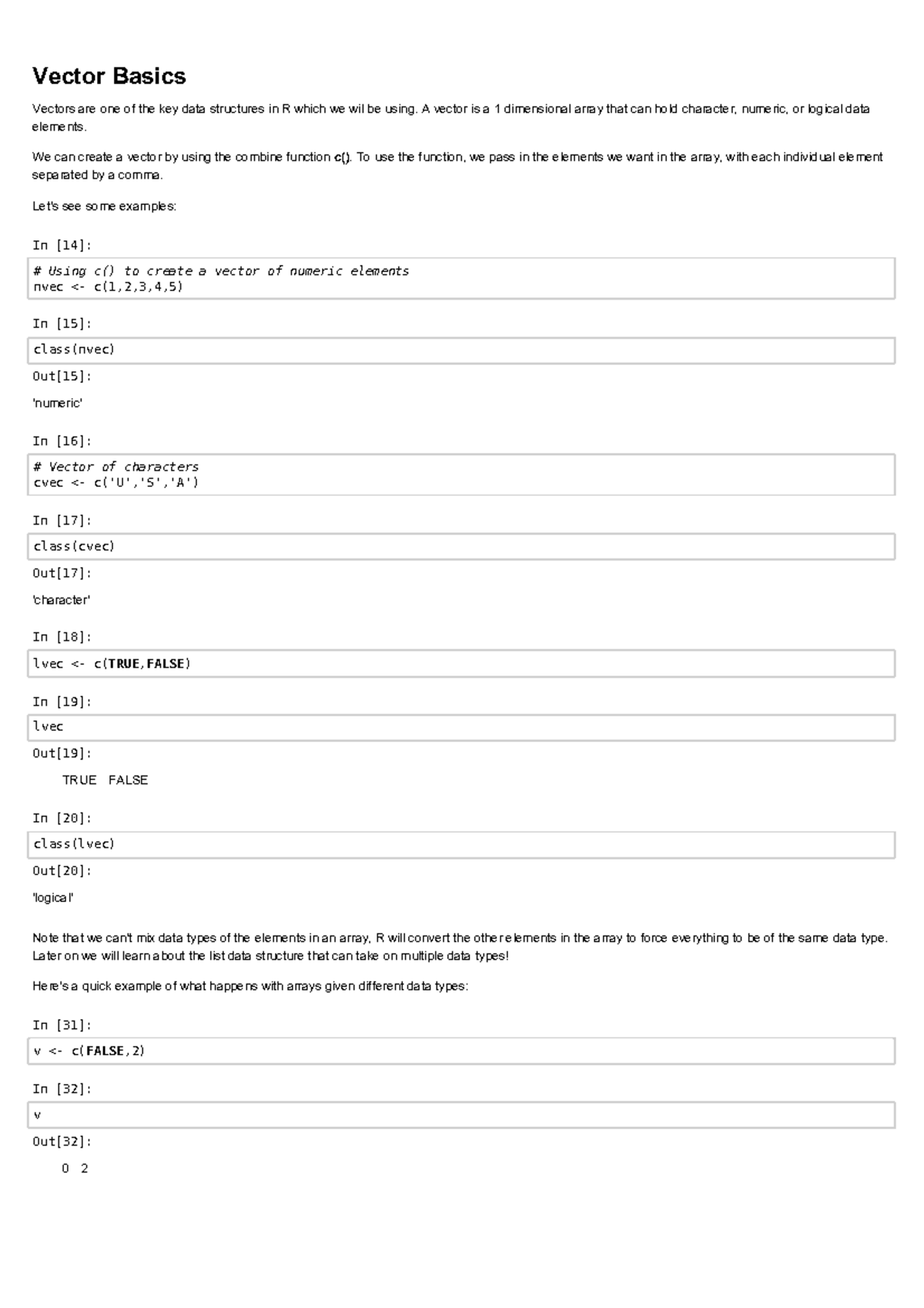Select the class(lvec) code cell
This screenshot has width=924, height=1308.
(x=460, y=844)
